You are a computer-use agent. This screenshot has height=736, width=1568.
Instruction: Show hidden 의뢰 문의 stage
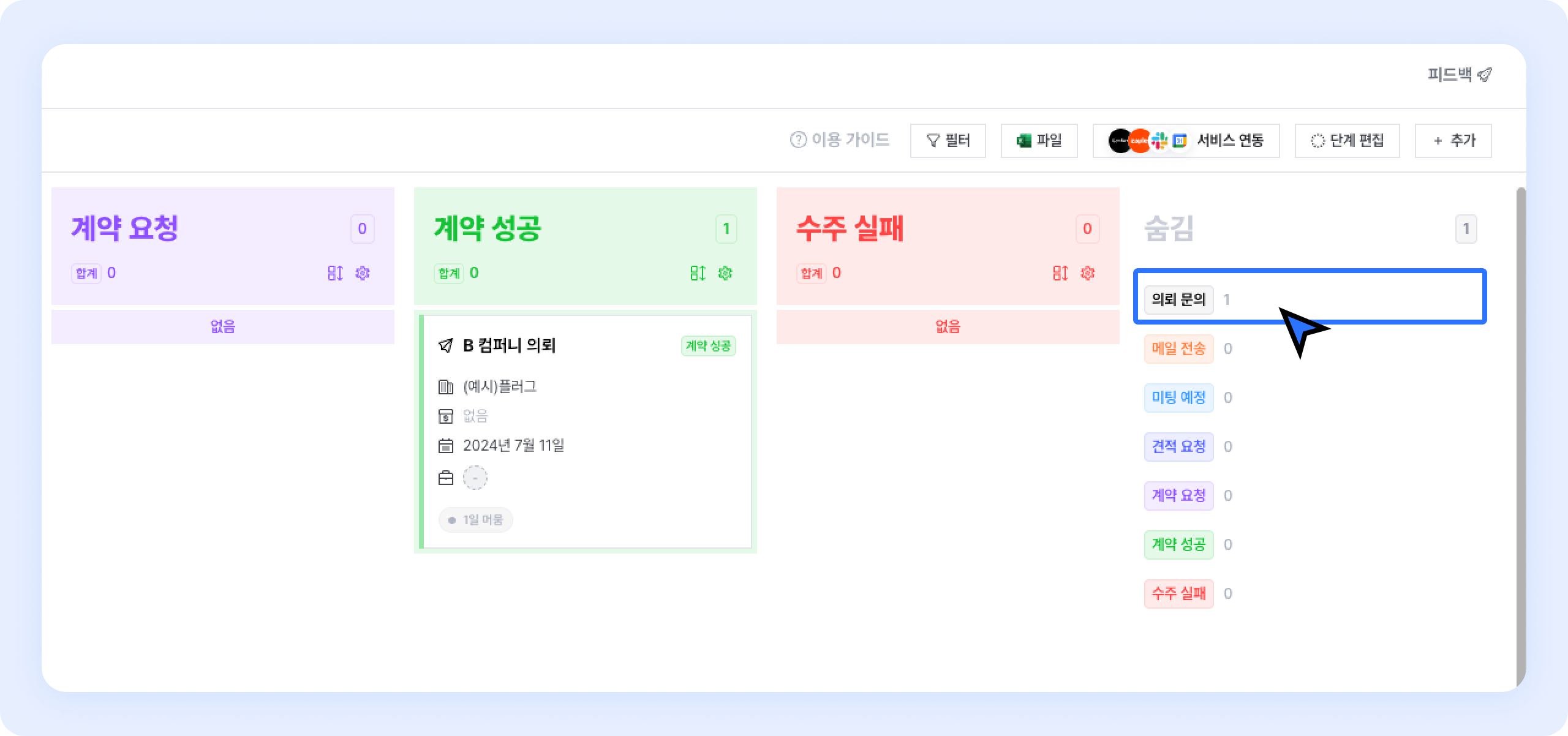pos(1178,300)
